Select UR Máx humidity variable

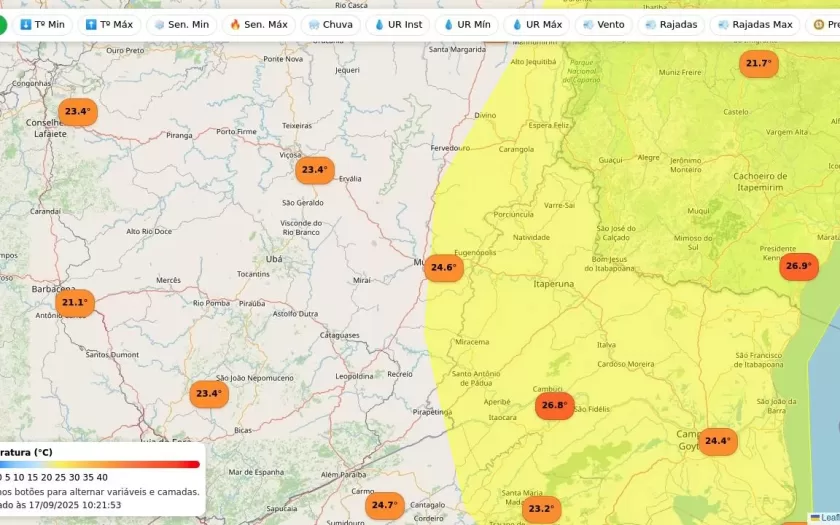(x=537, y=24)
